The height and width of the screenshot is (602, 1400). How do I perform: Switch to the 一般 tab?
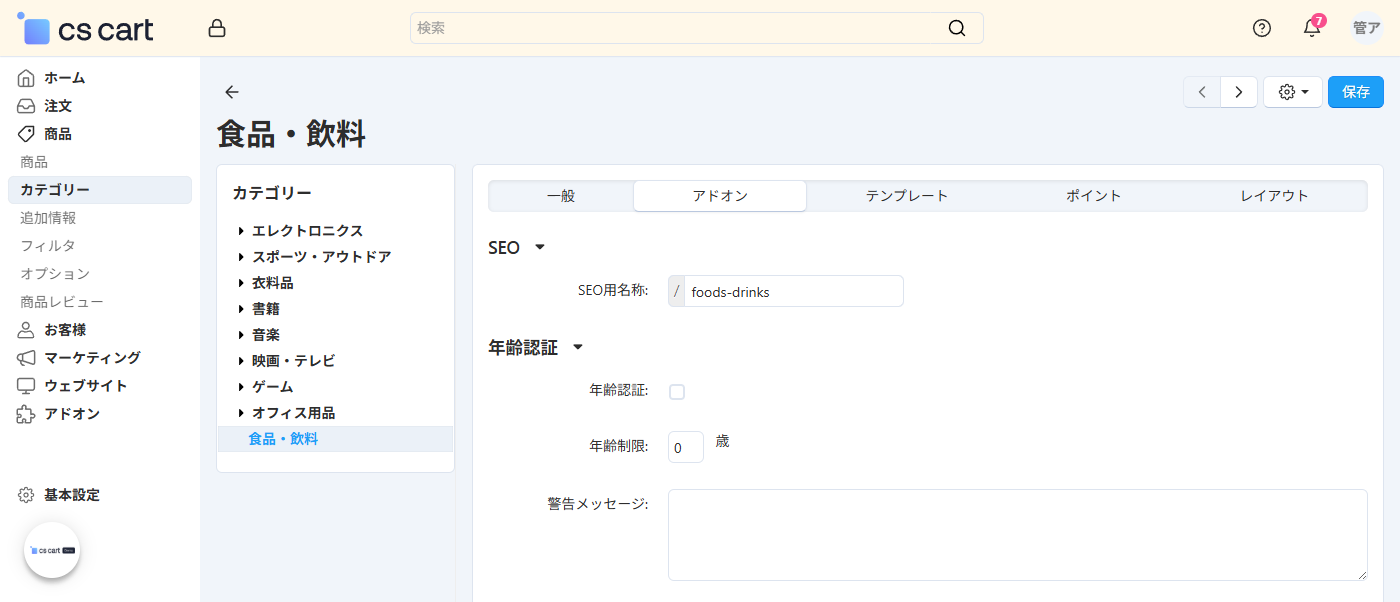(560, 195)
